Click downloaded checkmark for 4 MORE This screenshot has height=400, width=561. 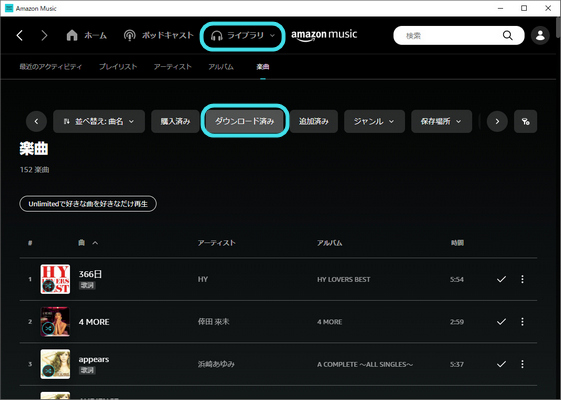pos(501,322)
